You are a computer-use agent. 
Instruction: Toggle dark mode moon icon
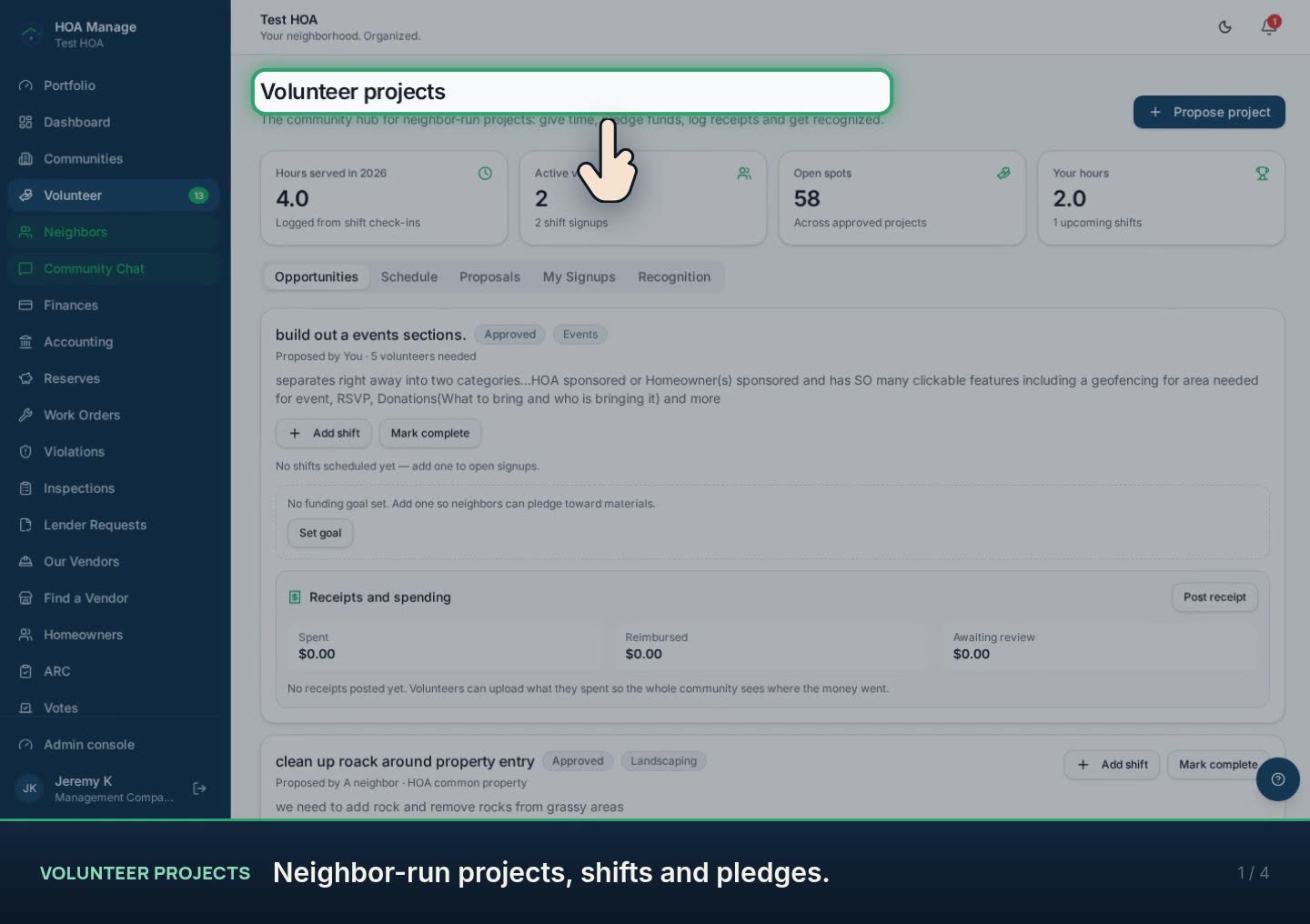click(x=1224, y=27)
